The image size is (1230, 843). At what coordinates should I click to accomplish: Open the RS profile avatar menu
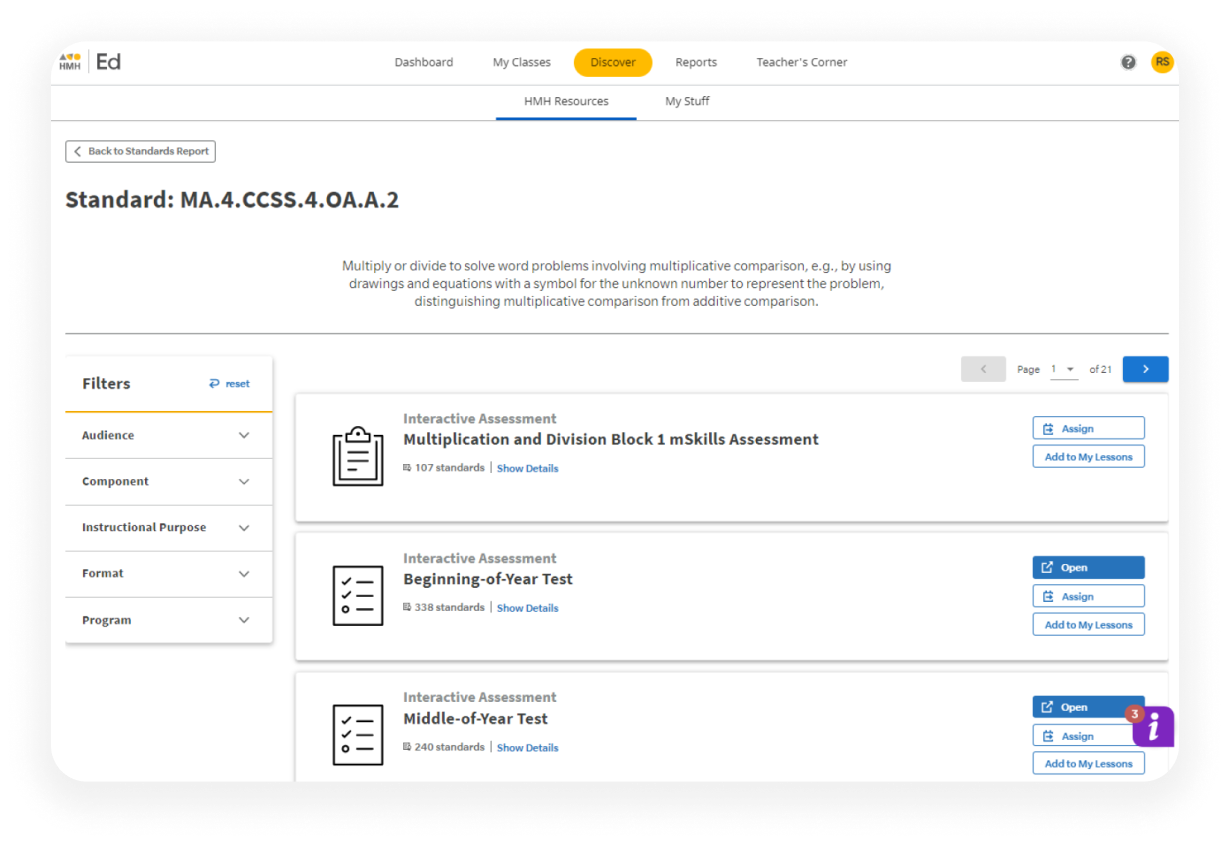[x=1162, y=61]
